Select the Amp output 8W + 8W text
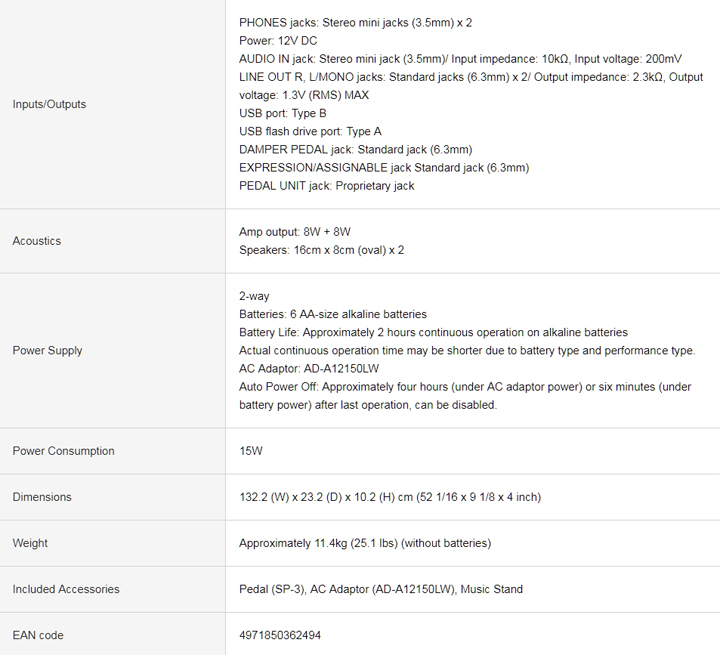This screenshot has height=655, width=720. point(295,232)
